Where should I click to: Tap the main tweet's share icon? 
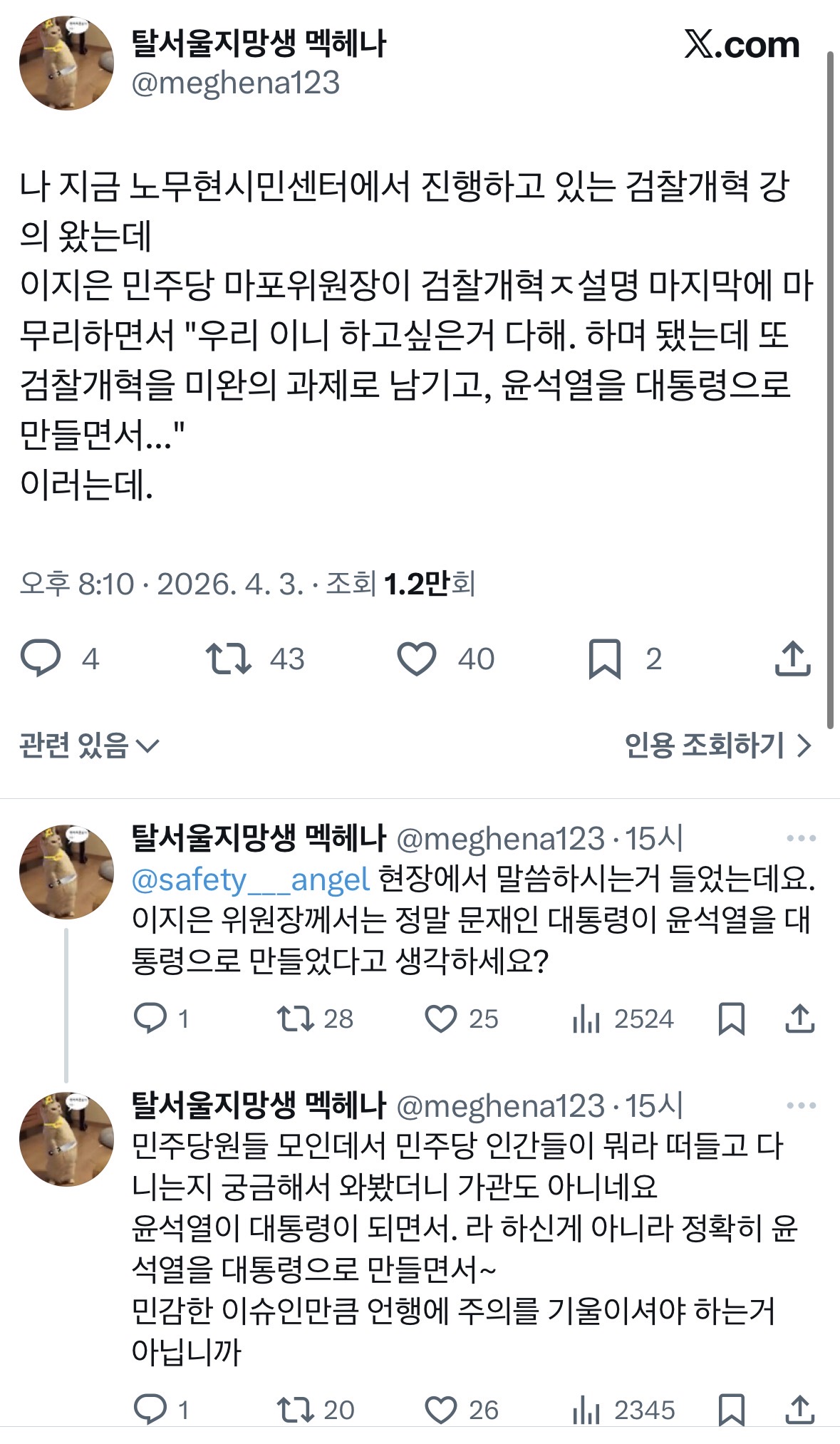(x=792, y=658)
